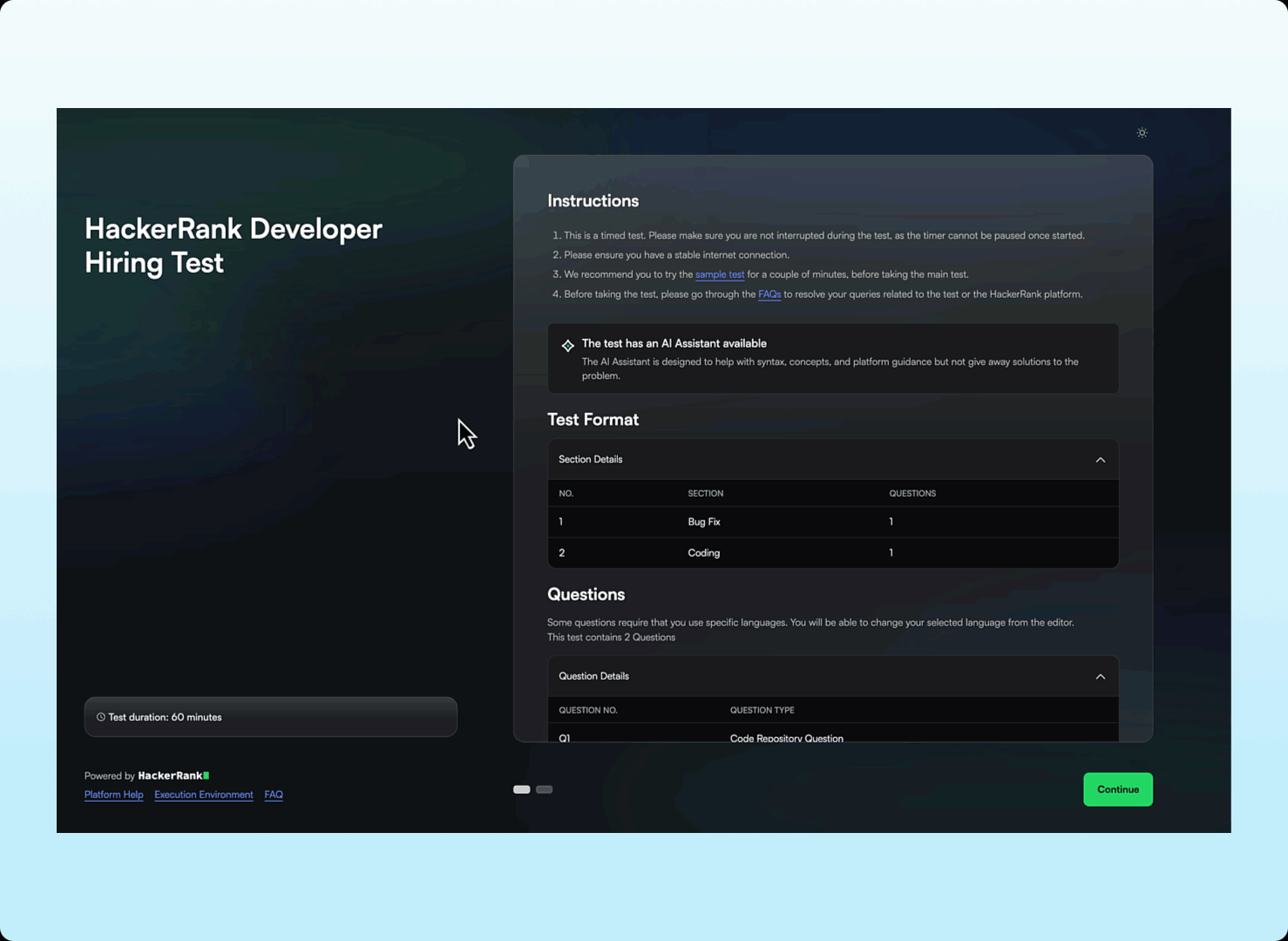1288x941 pixels.
Task: Click the SECTION column header
Action: [x=705, y=493]
